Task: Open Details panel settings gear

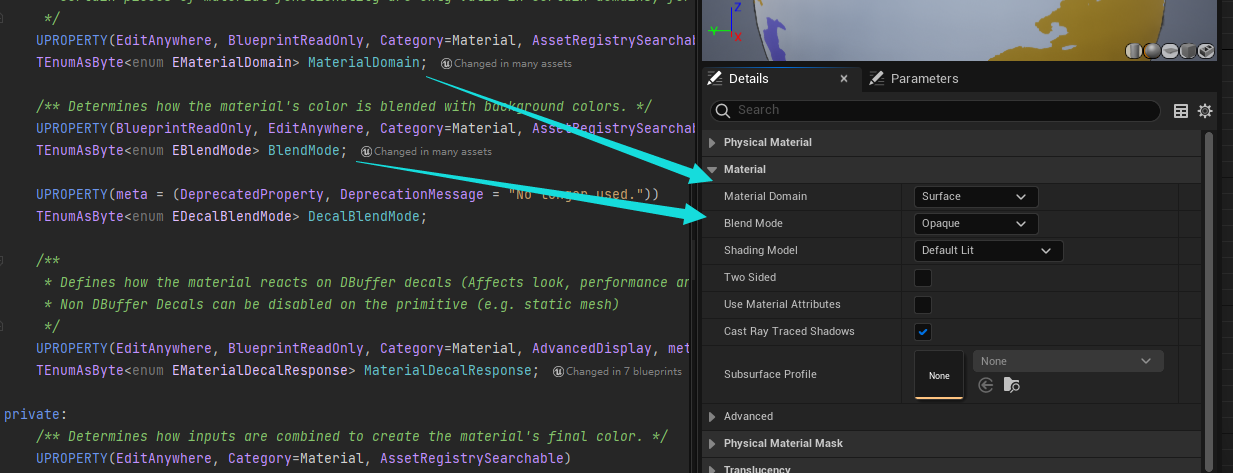Action: [x=1205, y=111]
